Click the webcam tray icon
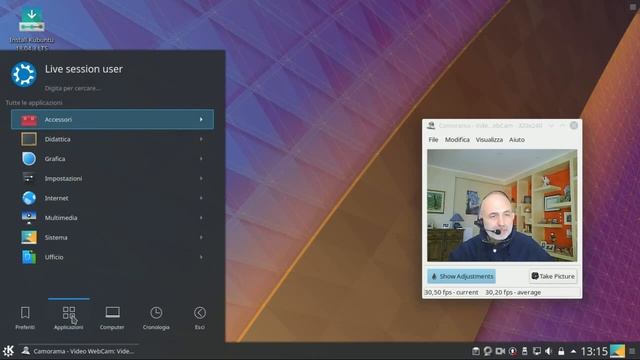This screenshot has width=640, height=360. (488, 351)
